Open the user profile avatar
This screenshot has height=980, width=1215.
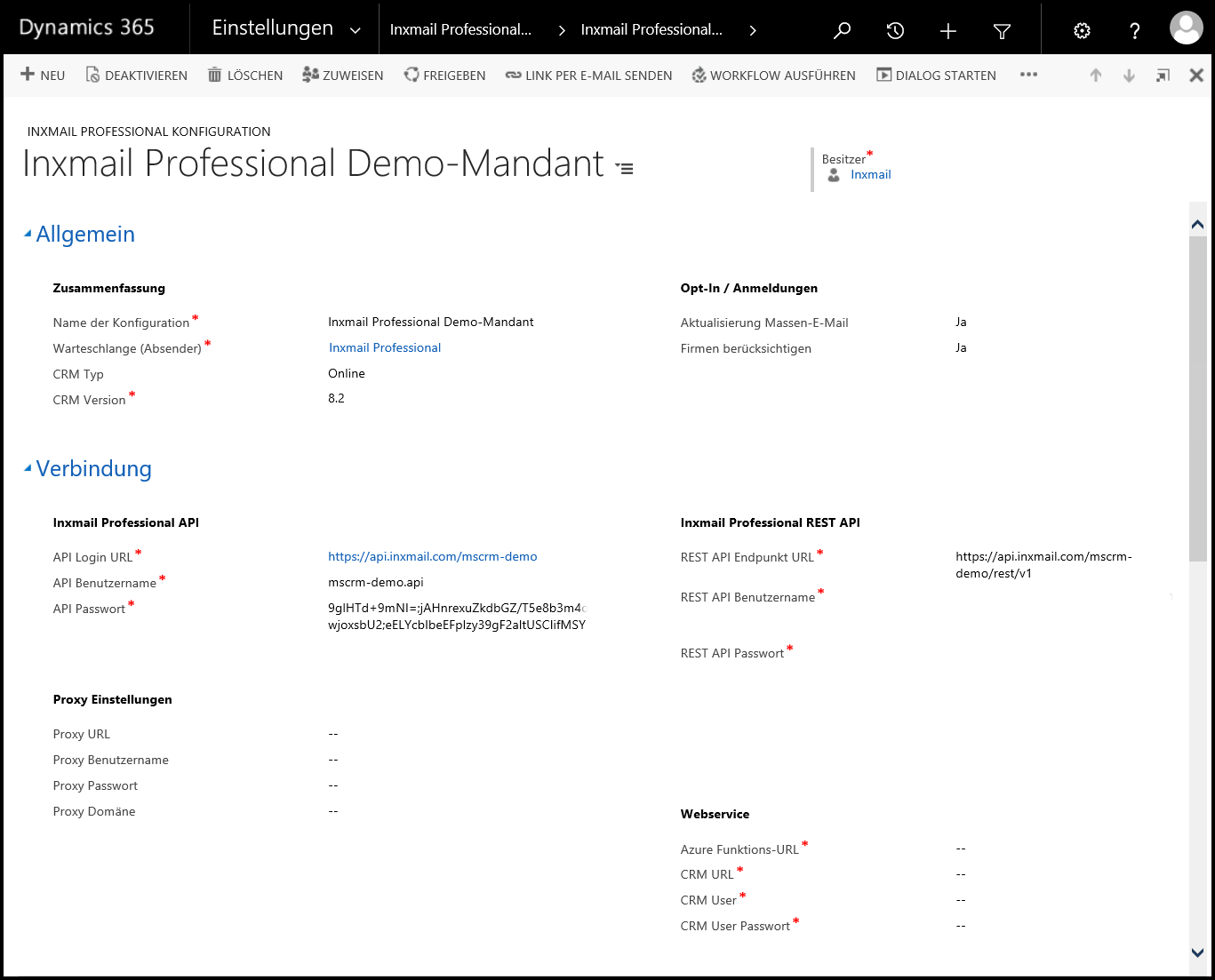1187,28
